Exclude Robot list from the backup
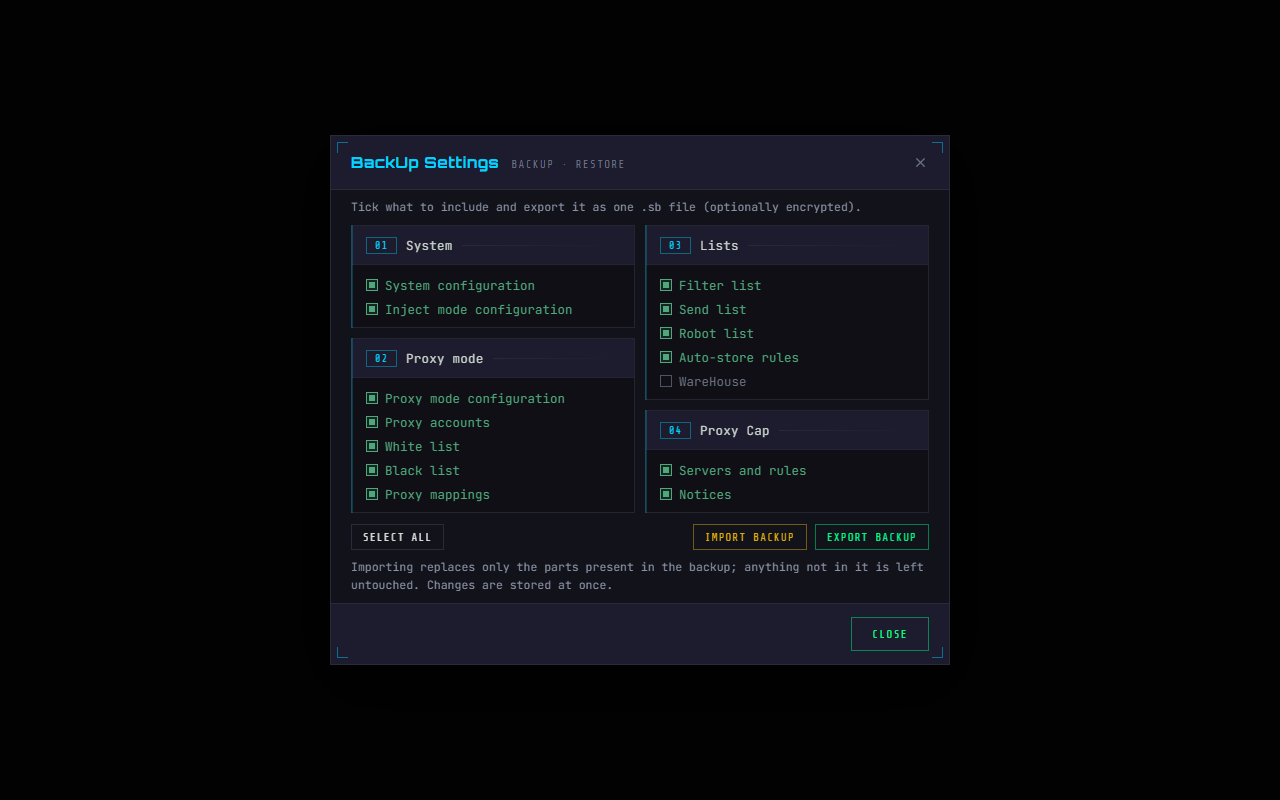 666,333
